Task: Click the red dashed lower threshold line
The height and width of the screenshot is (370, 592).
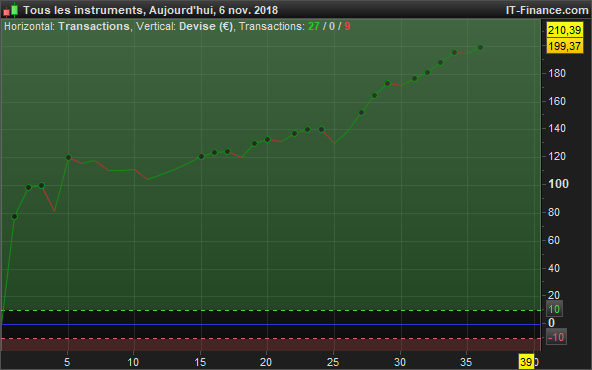Action: [x=270, y=339]
